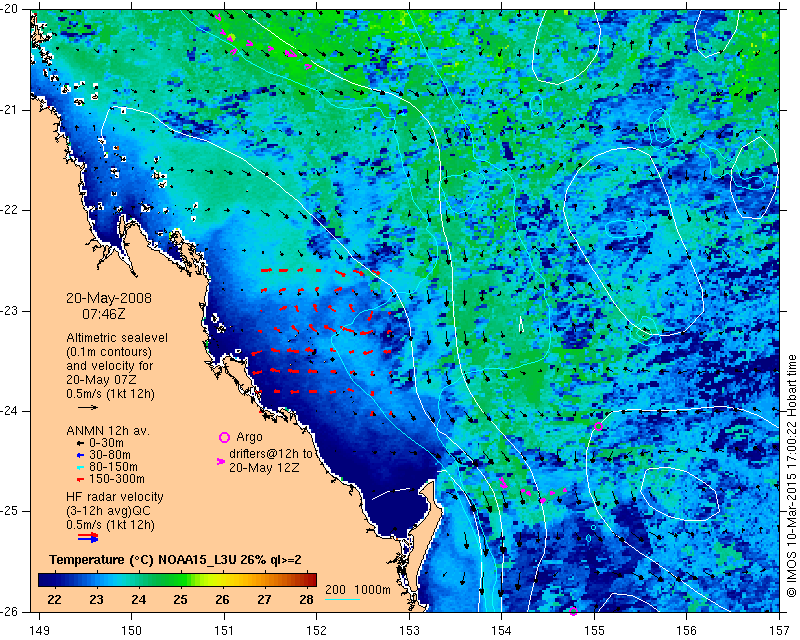The width and height of the screenshot is (800, 640).
Task: Click the colorbar tick label "22"
Action: 54,599
